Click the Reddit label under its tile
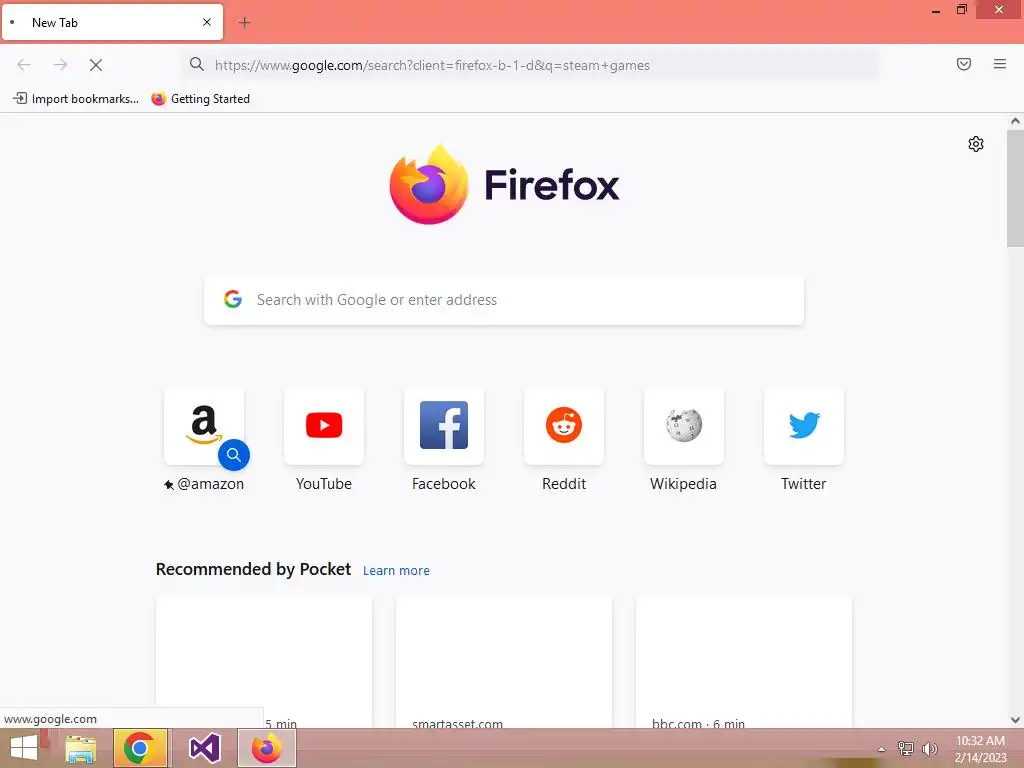Viewport: 1024px width, 768px height. [x=564, y=484]
